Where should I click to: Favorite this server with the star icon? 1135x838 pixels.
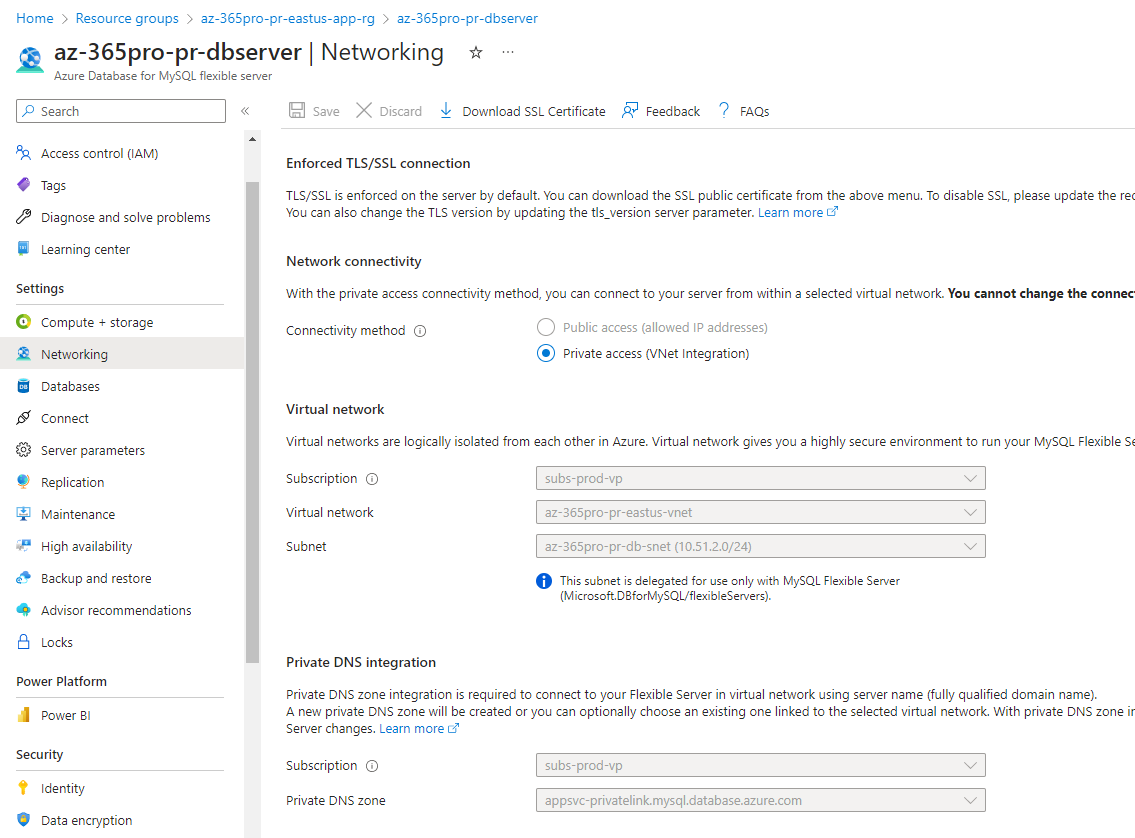click(476, 52)
